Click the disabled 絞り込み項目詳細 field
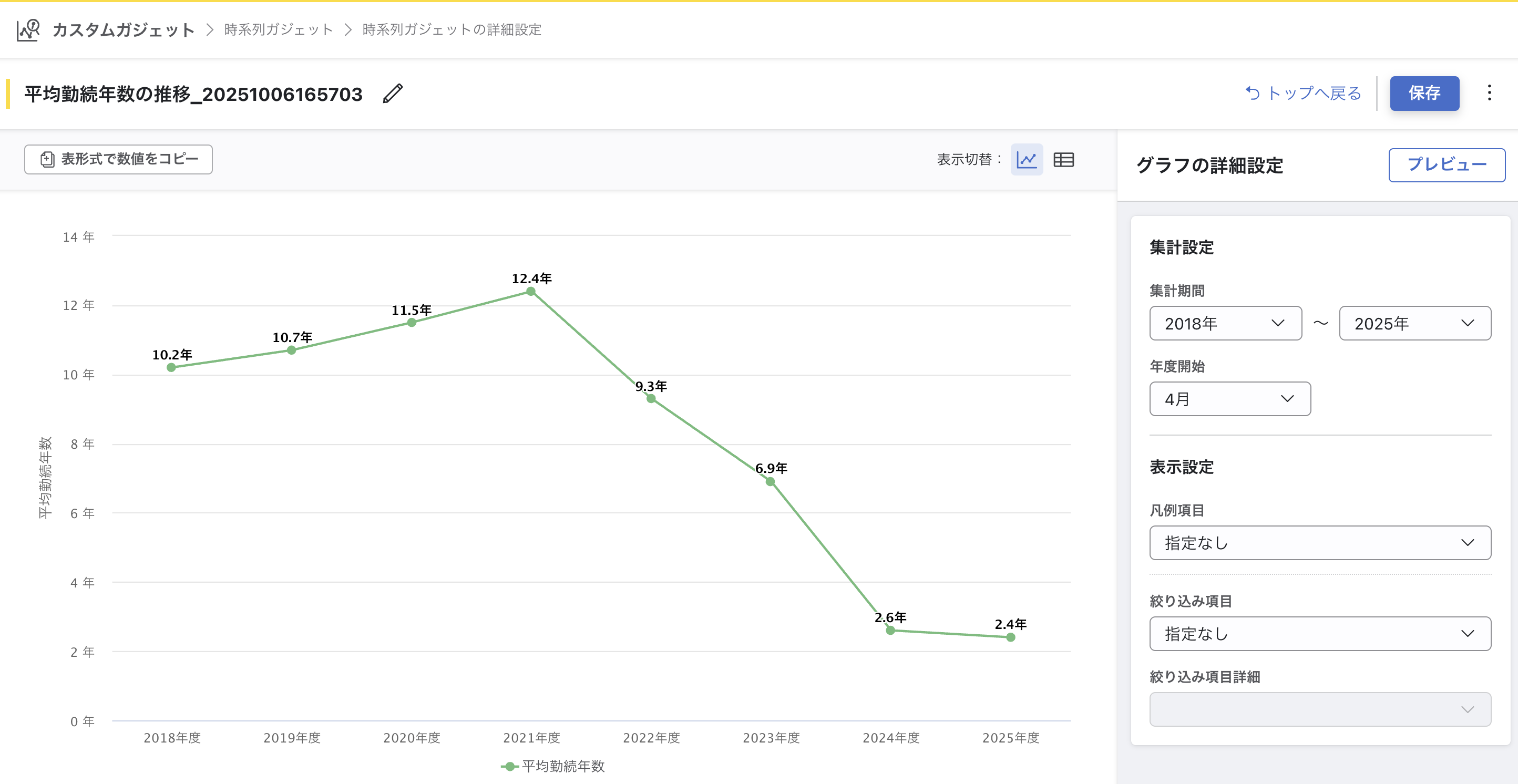This screenshot has width=1518, height=784. click(x=1319, y=709)
